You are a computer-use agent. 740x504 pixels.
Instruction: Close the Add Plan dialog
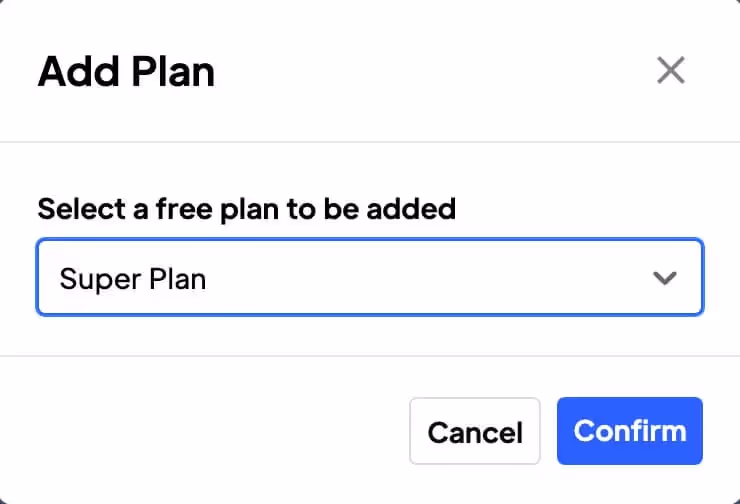[670, 71]
